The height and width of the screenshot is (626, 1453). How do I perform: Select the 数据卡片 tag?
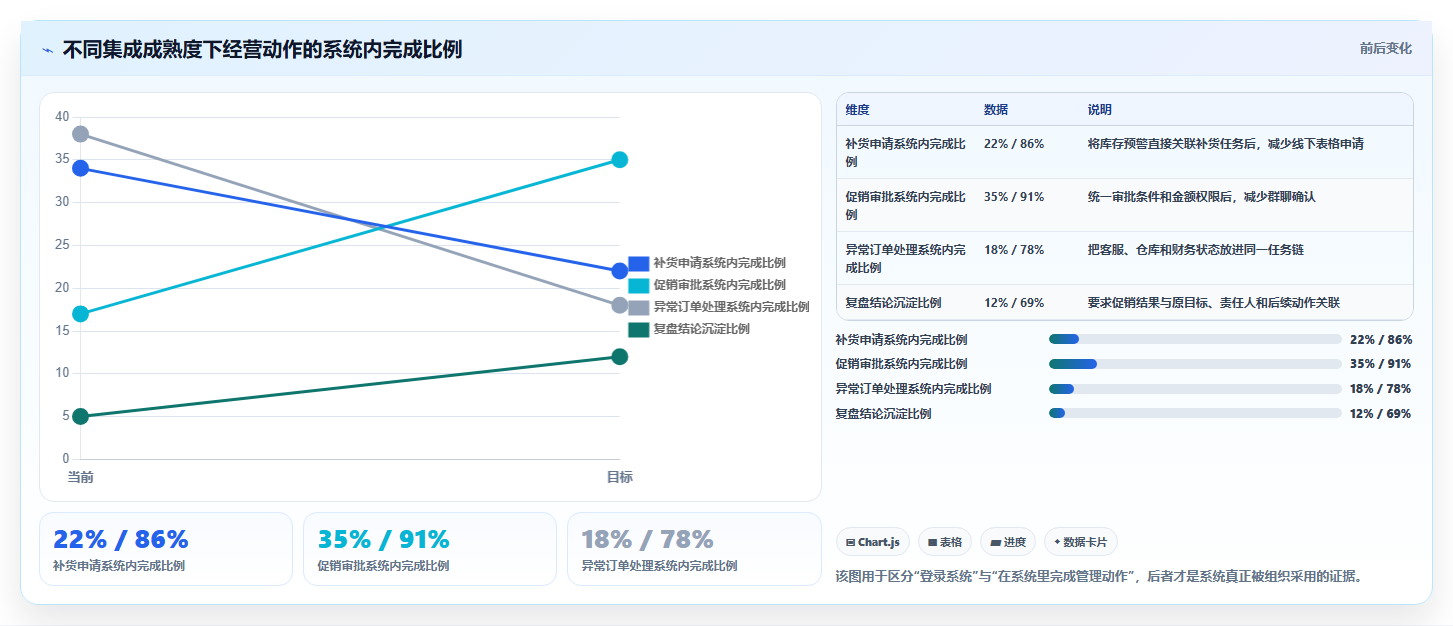1081,542
